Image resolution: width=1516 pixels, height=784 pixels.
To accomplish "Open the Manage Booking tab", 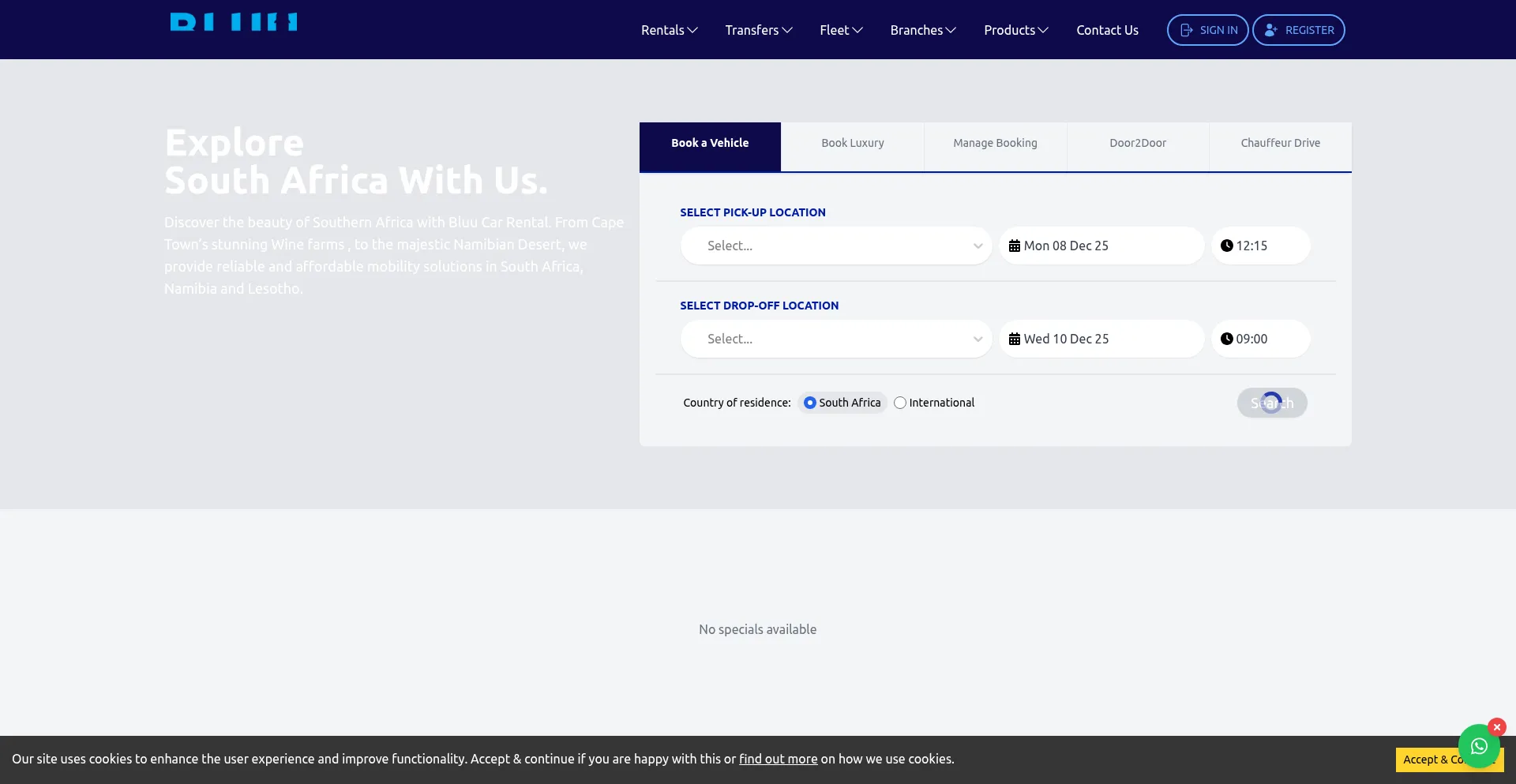I will click(x=995, y=143).
